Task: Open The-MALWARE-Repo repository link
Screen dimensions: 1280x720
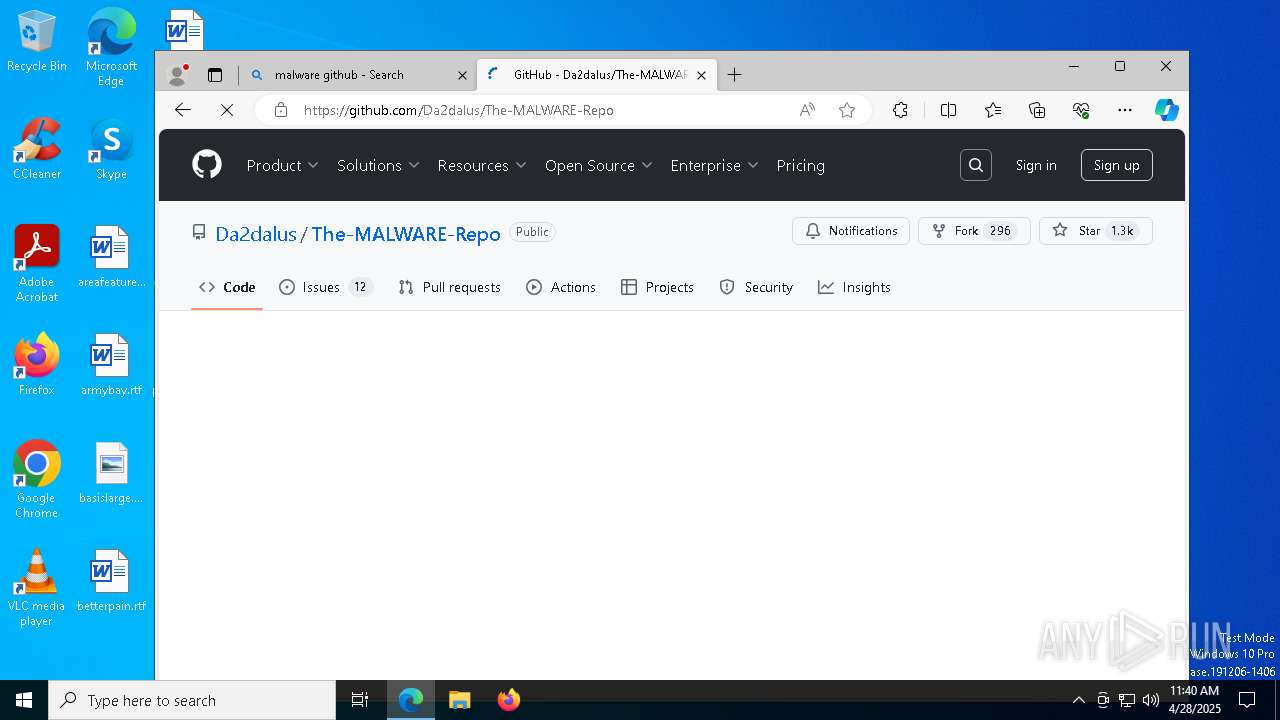Action: (406, 234)
